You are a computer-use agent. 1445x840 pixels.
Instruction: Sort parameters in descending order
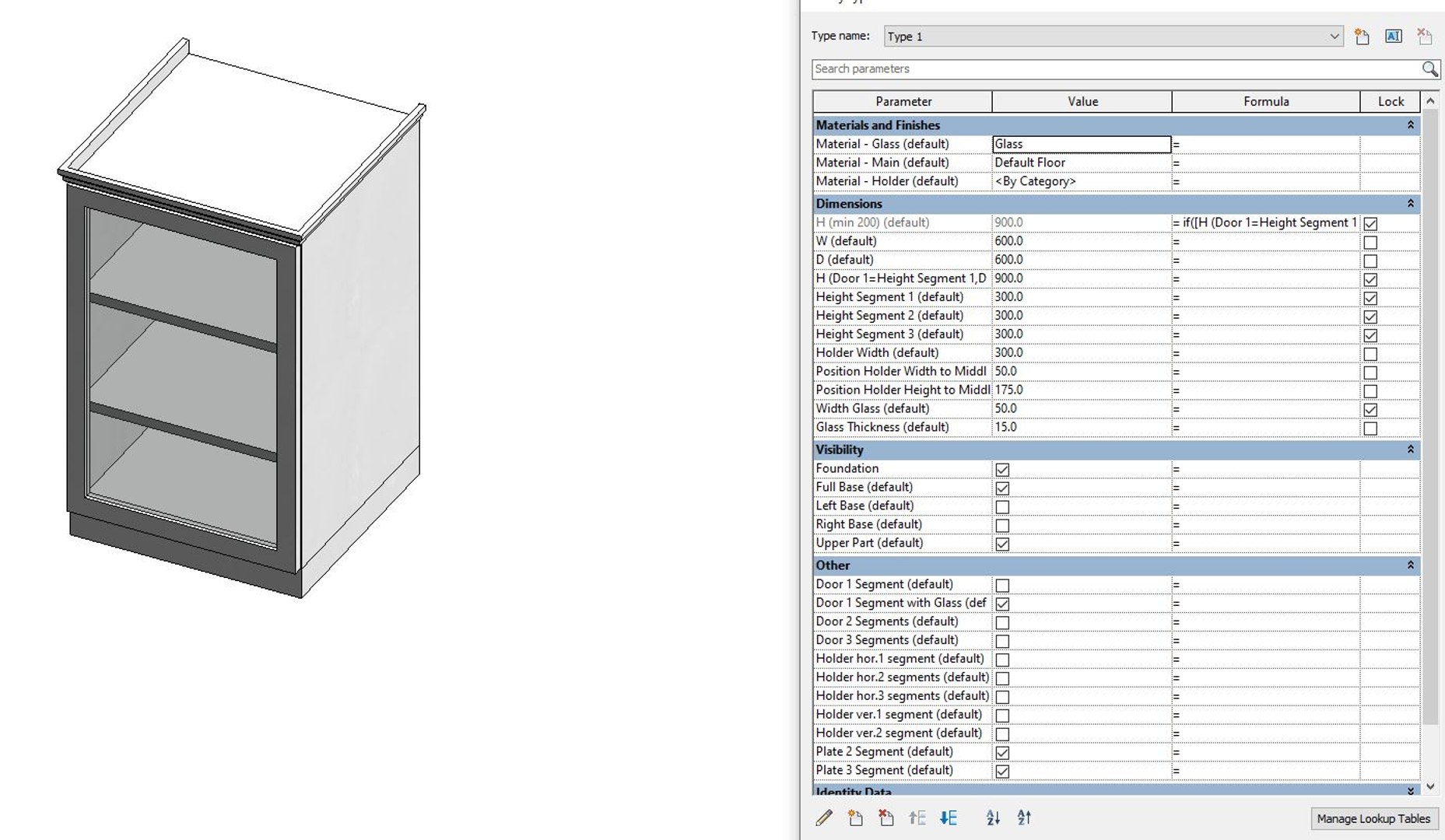[x=1024, y=817]
